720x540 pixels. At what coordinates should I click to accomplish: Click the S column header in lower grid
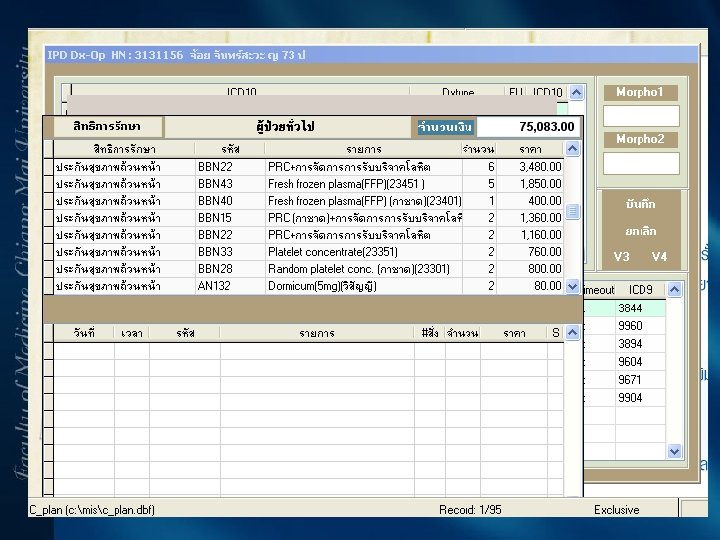pos(556,333)
